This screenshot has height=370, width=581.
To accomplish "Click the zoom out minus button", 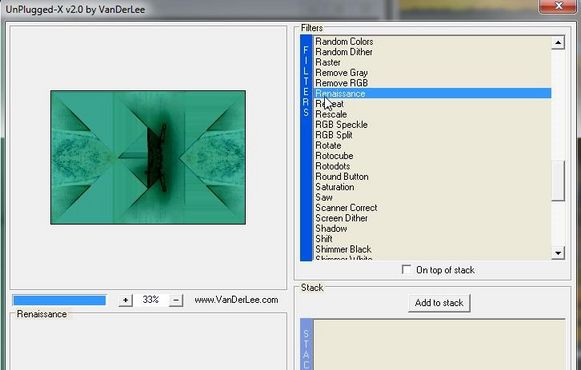I will (x=176, y=300).
